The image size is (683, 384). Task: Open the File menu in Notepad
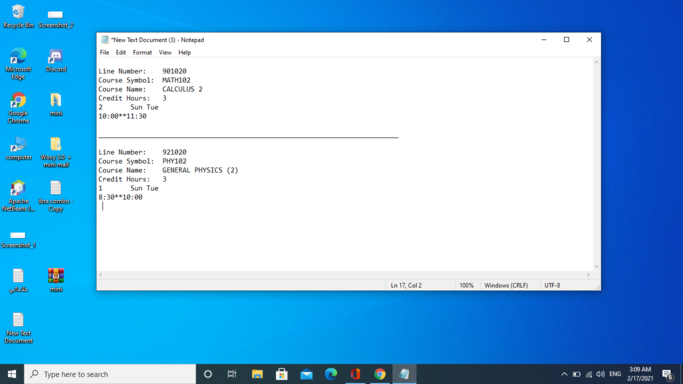(x=104, y=52)
